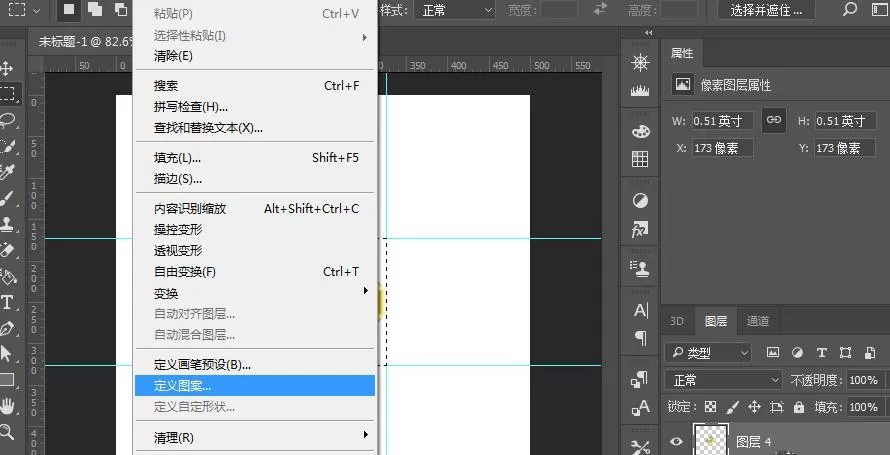This screenshot has width=890, height=455.
Task: Select the Rectangle shape tool
Action: click(x=7, y=379)
